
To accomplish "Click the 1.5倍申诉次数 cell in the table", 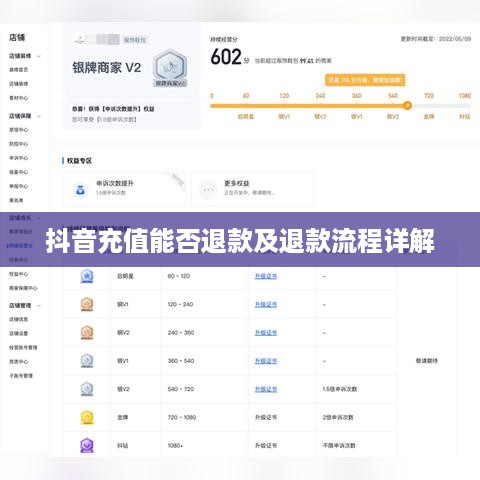I will (340, 389).
